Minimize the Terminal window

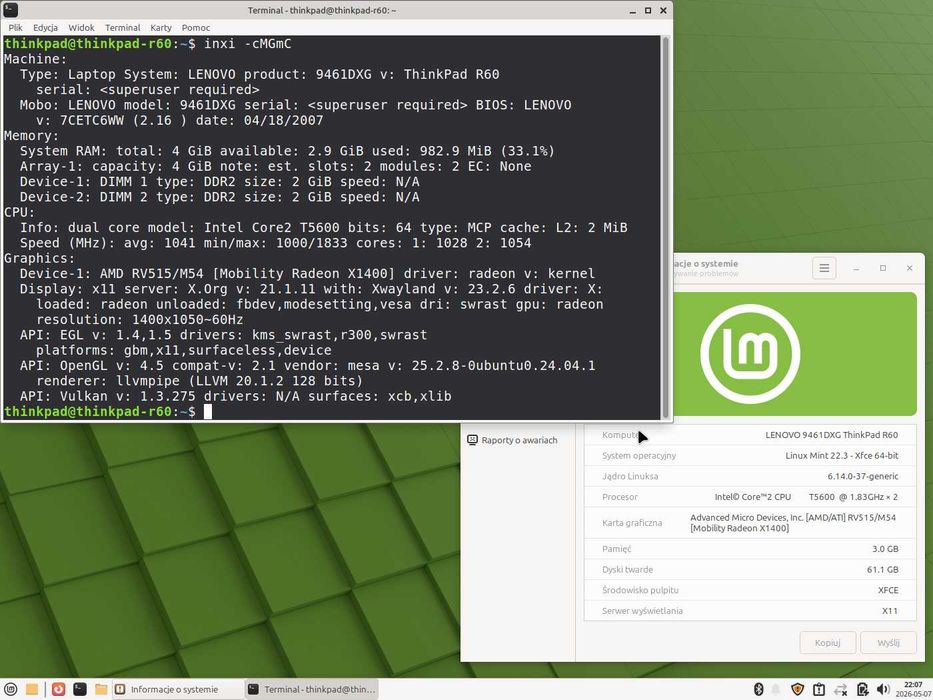633,10
